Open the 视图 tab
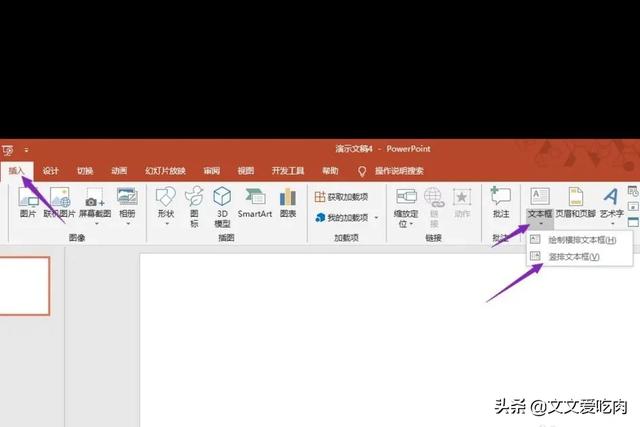 pyautogui.click(x=246, y=171)
